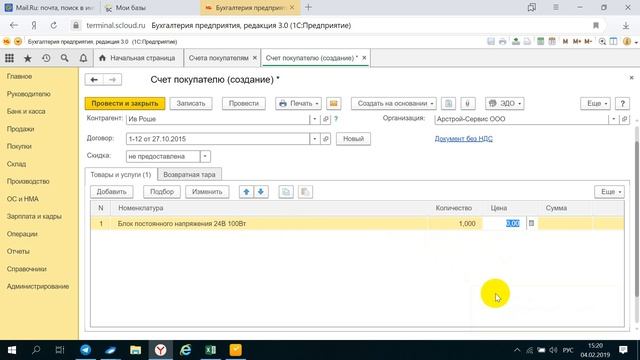Go forward with the document right arrow
640x360 pixels.
[112, 80]
